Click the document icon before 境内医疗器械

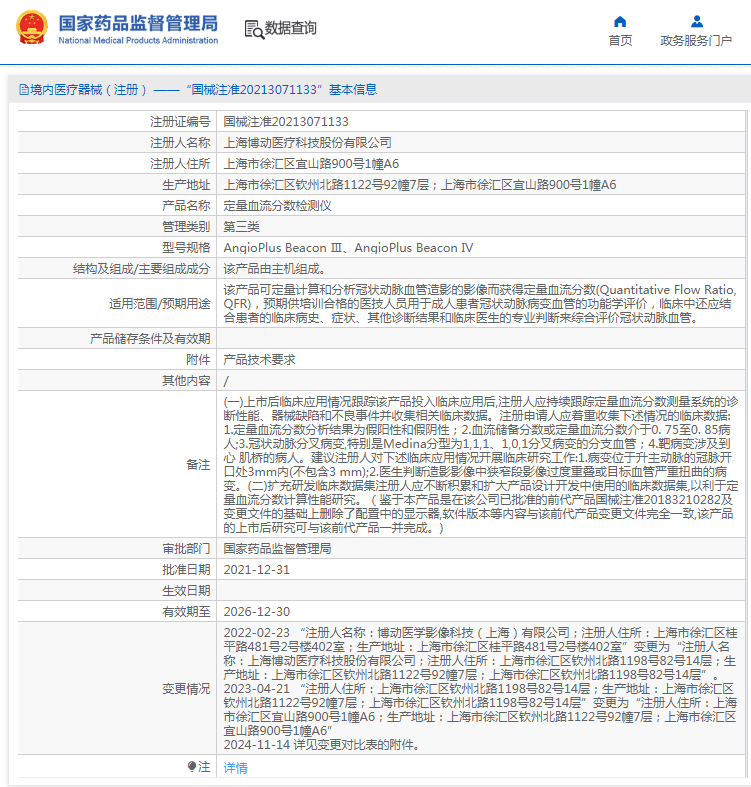(x=24, y=90)
